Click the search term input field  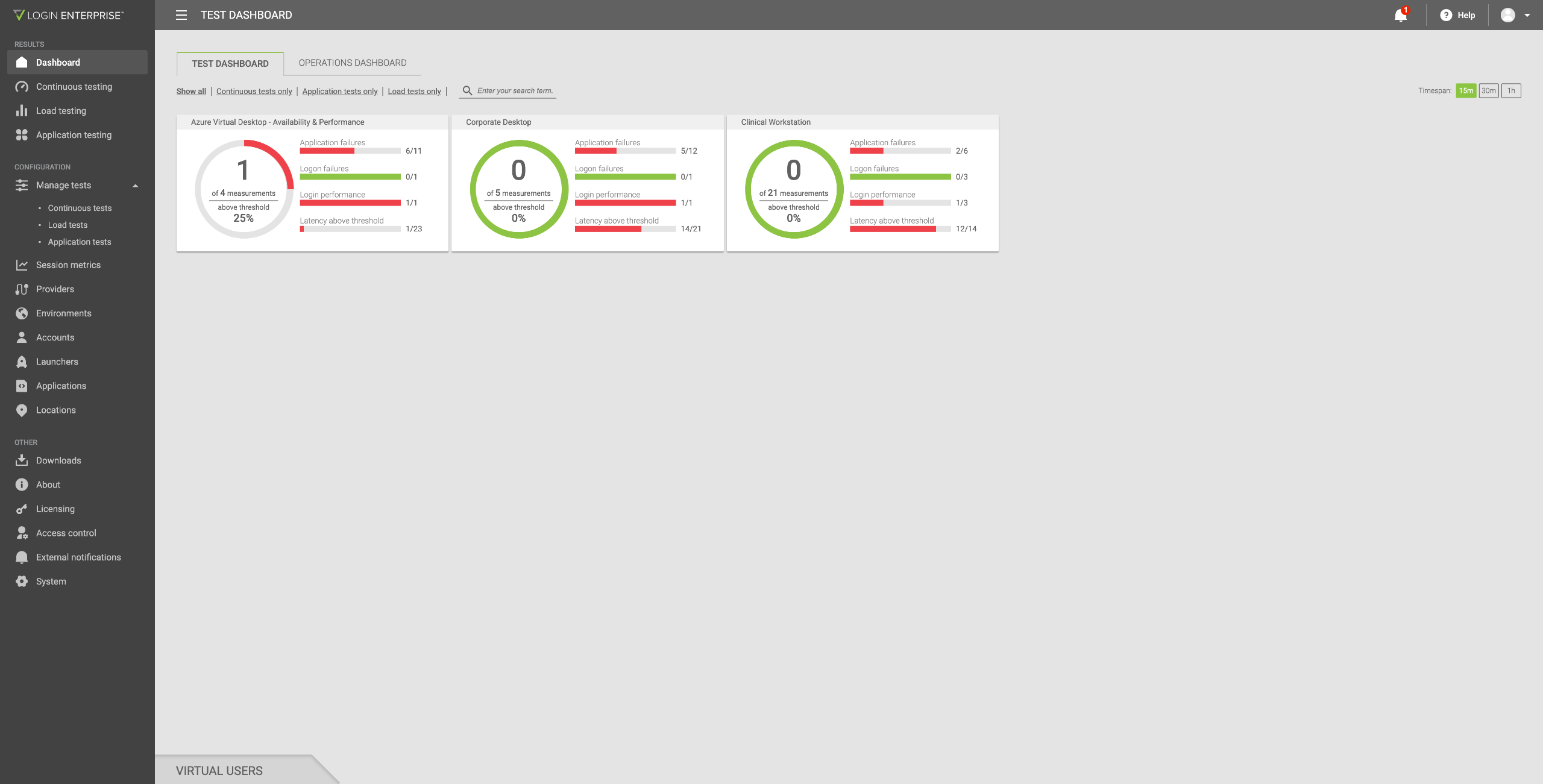[514, 91]
